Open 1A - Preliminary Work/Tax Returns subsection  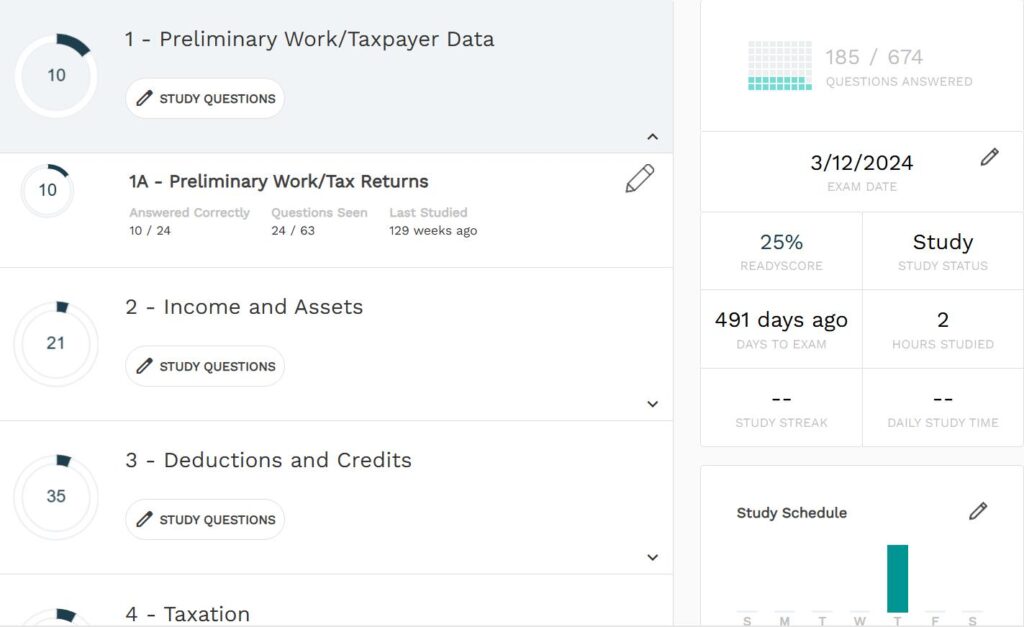point(278,182)
